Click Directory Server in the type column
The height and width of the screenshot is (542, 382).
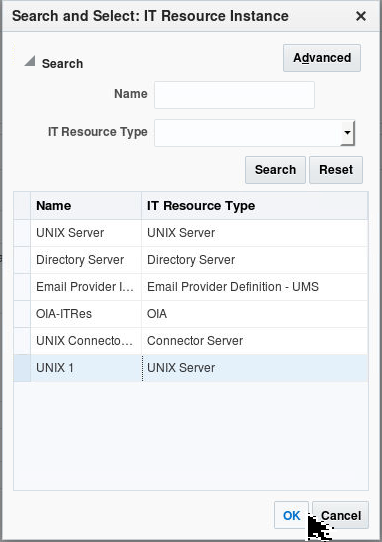pos(254,260)
